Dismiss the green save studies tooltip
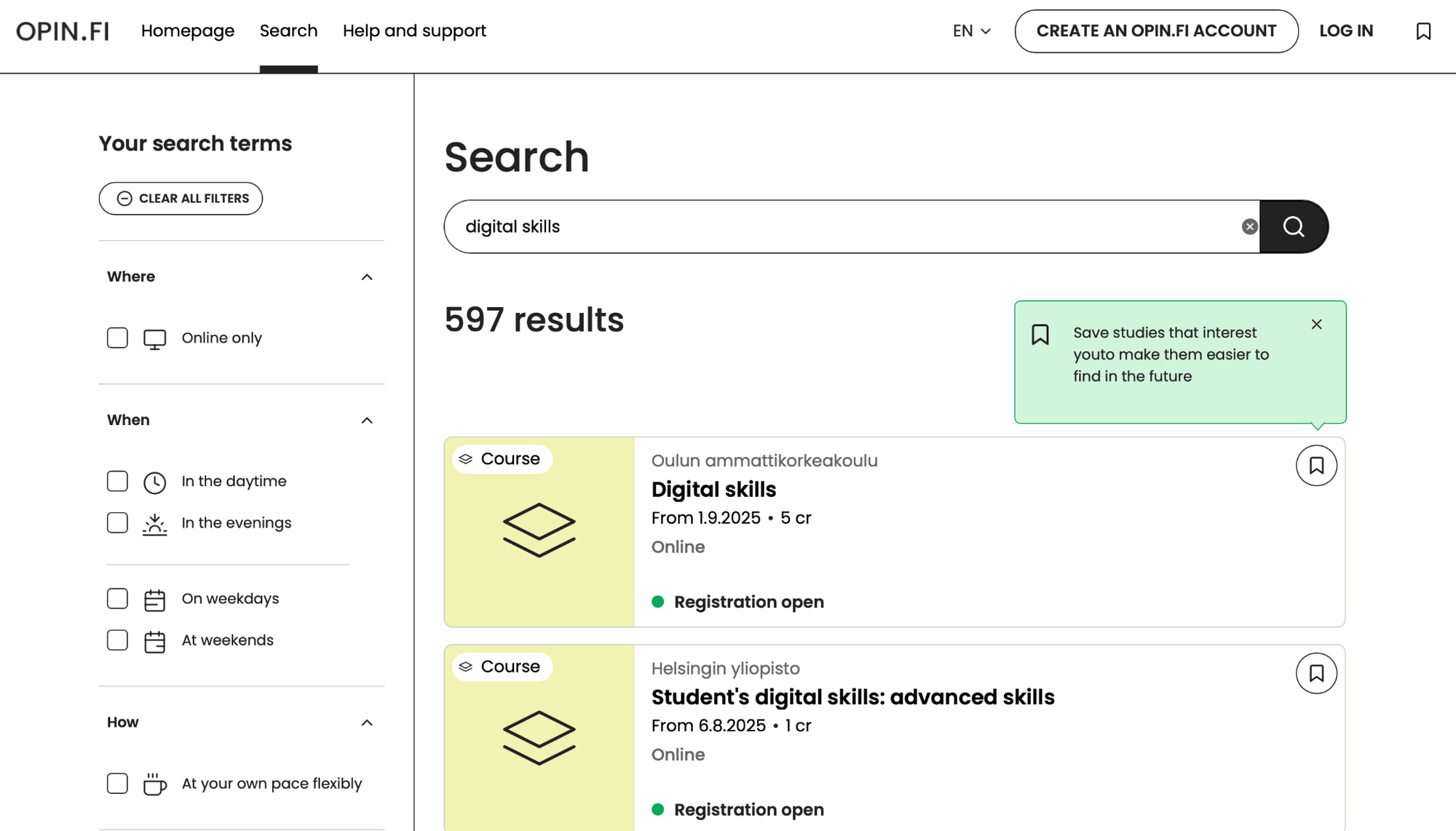Viewport: 1456px width, 831px height. click(x=1316, y=325)
